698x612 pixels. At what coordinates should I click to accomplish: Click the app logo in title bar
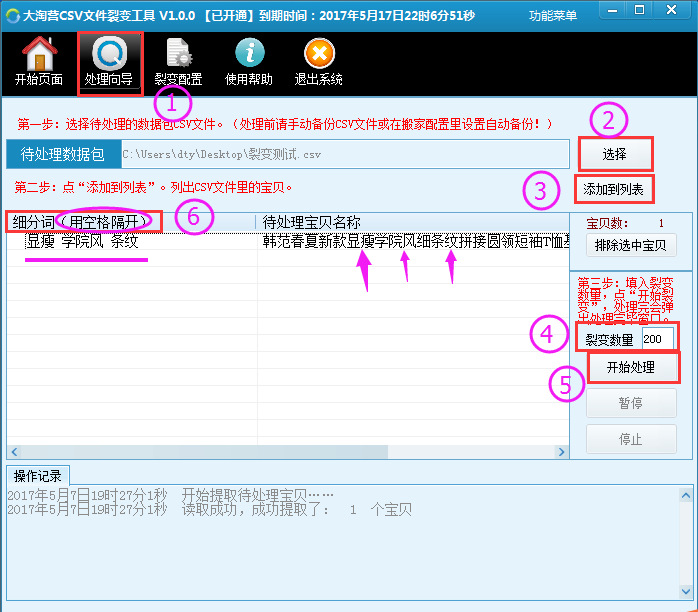(x=12, y=16)
